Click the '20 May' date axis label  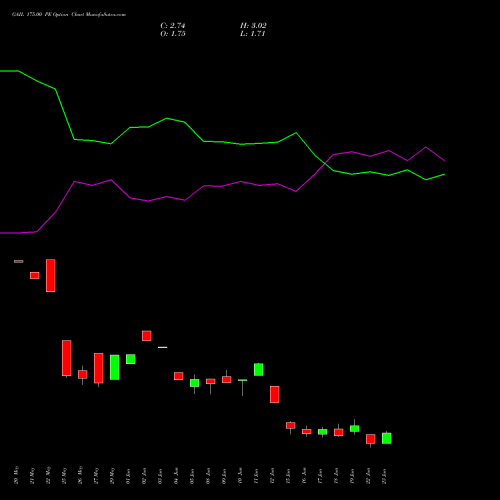(x=16, y=475)
